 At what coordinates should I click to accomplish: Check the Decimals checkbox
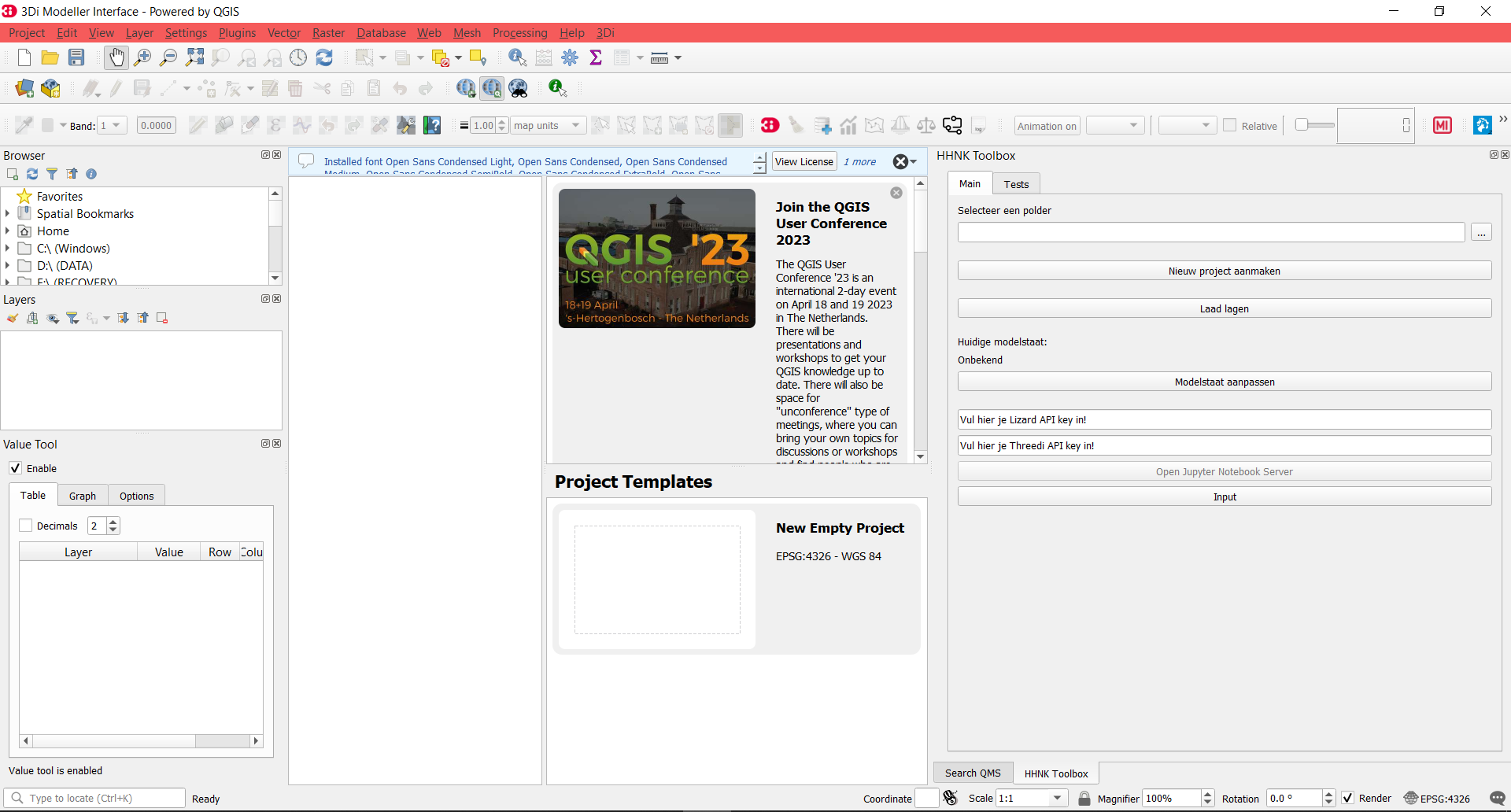pyautogui.click(x=26, y=526)
